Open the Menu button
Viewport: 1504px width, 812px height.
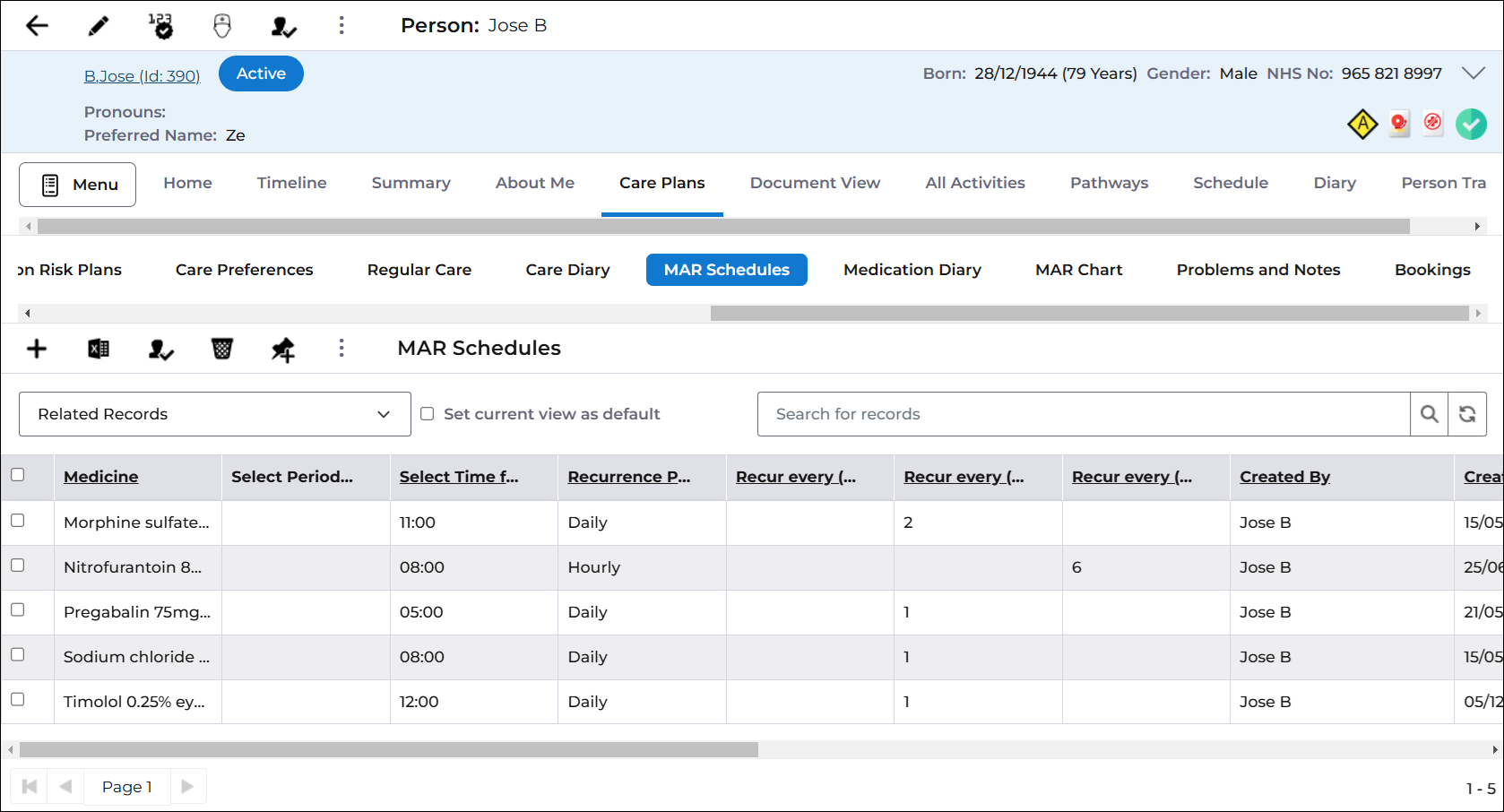coord(77,185)
